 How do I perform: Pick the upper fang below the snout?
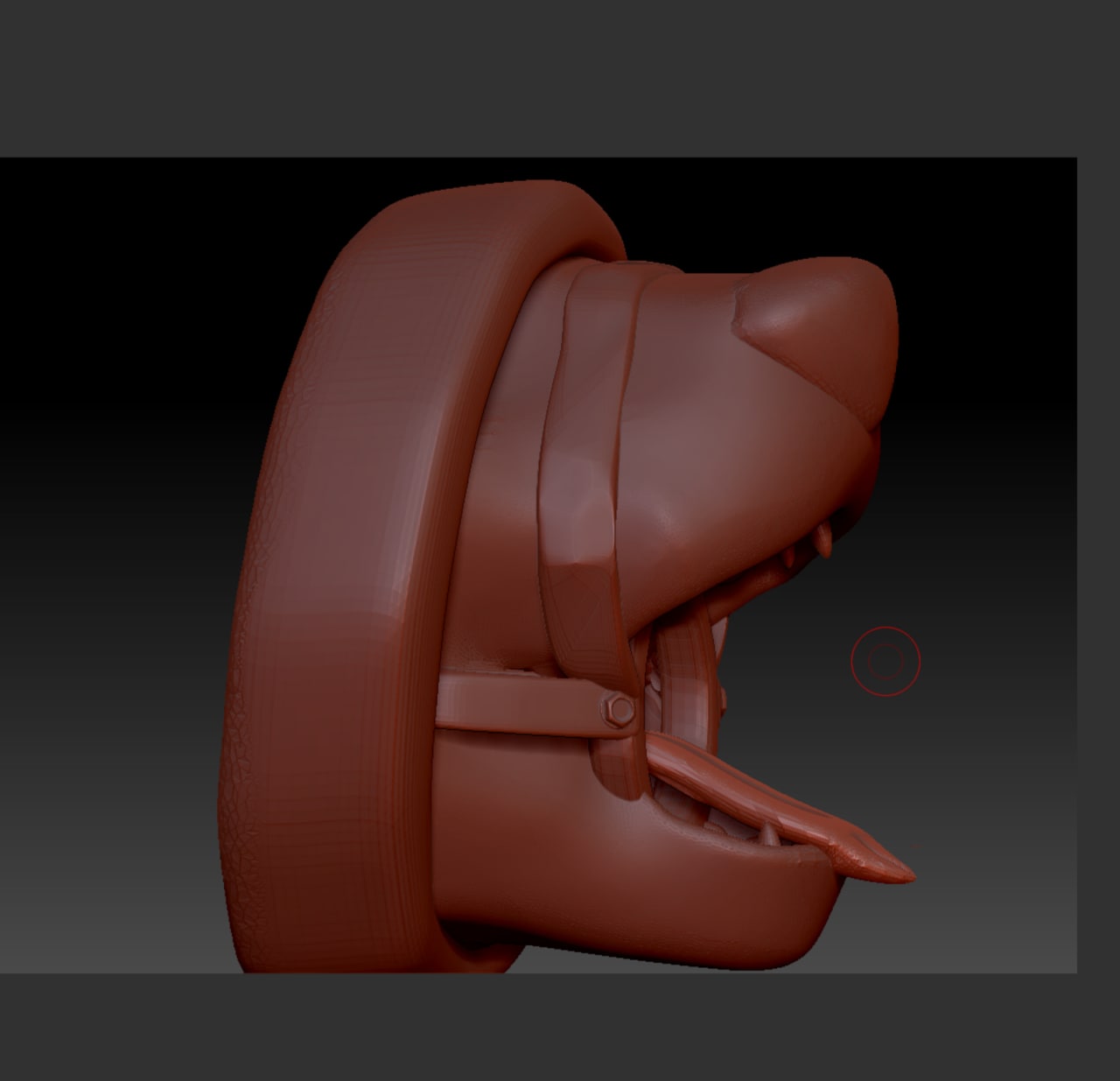(822, 540)
